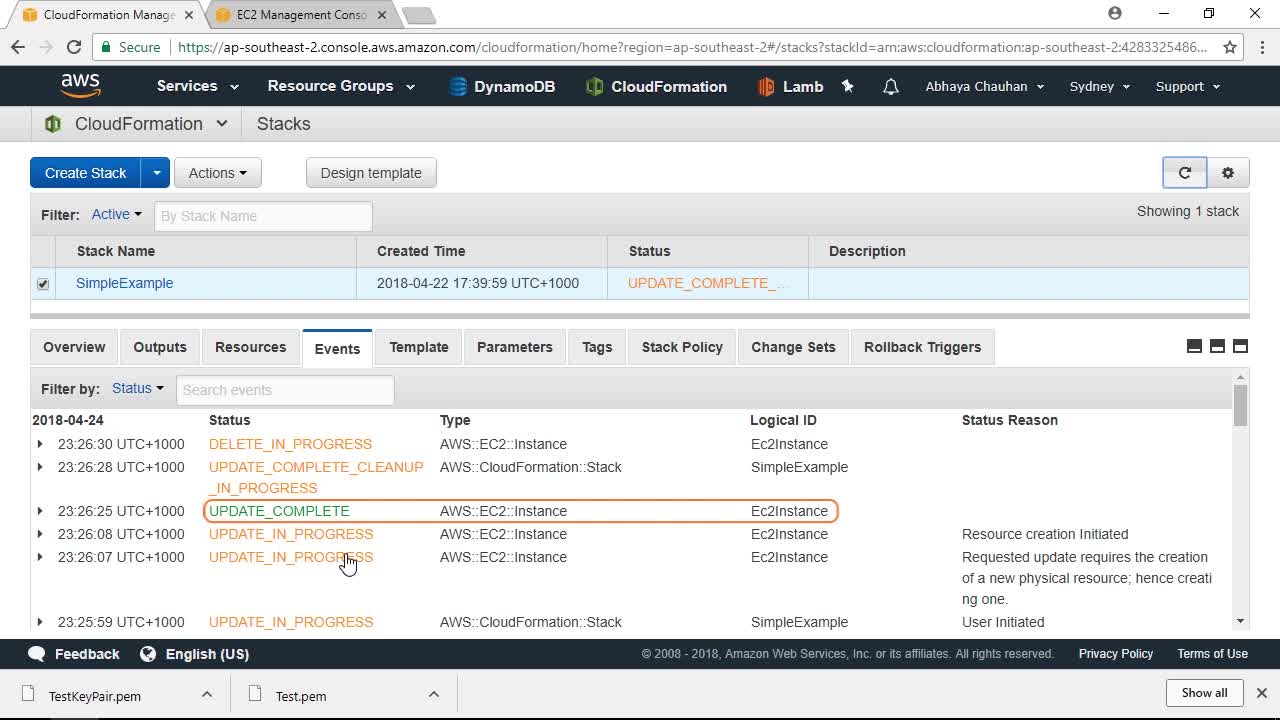Expand the UPDATE_COMPLETE event row
Viewport: 1280px width, 720px height.
click(40, 511)
